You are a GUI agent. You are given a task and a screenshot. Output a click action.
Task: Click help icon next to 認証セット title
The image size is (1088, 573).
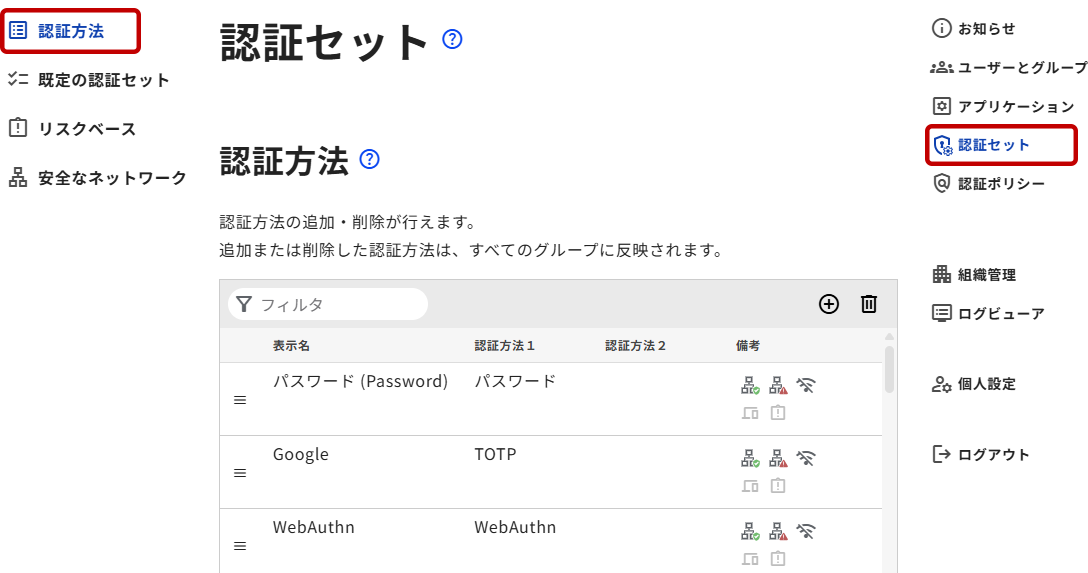coord(452,40)
